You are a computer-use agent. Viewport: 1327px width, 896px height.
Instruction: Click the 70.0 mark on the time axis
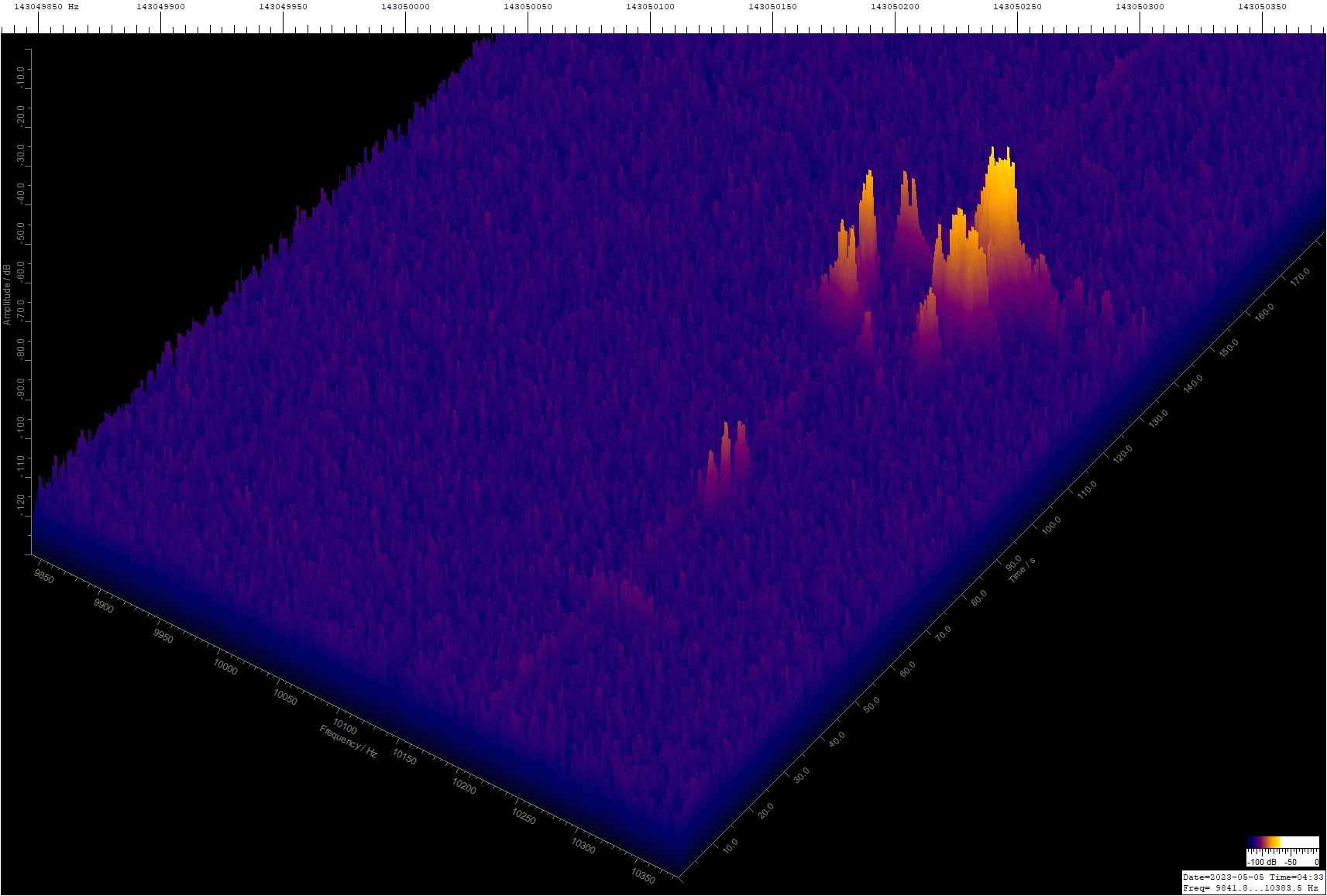(x=943, y=633)
